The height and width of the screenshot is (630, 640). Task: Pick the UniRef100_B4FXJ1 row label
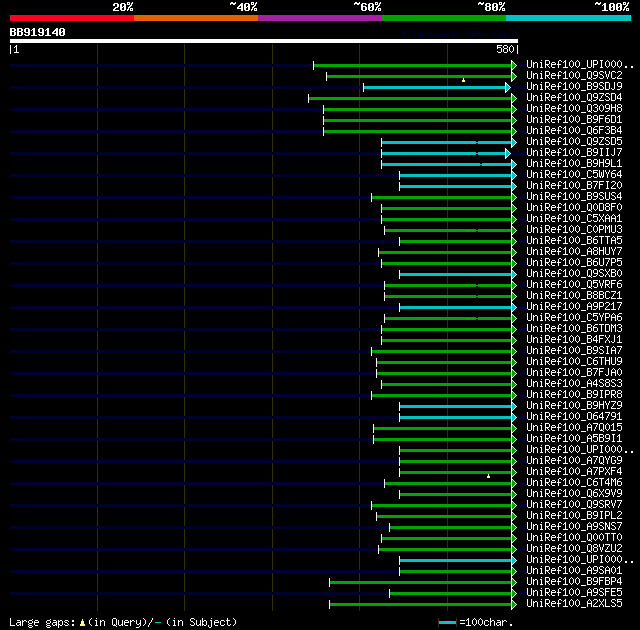[x=574, y=340]
